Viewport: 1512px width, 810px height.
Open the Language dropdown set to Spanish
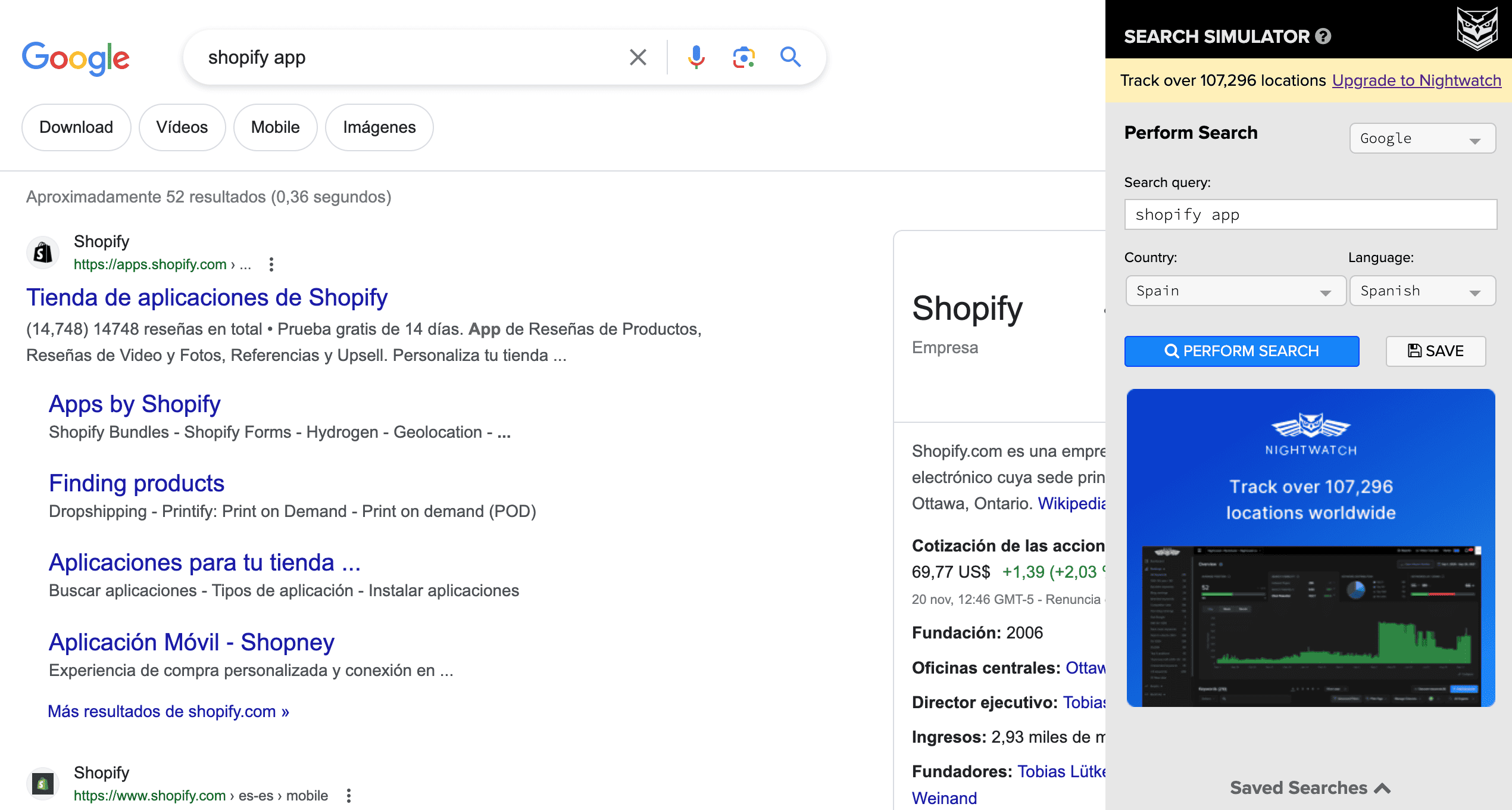click(x=1423, y=291)
